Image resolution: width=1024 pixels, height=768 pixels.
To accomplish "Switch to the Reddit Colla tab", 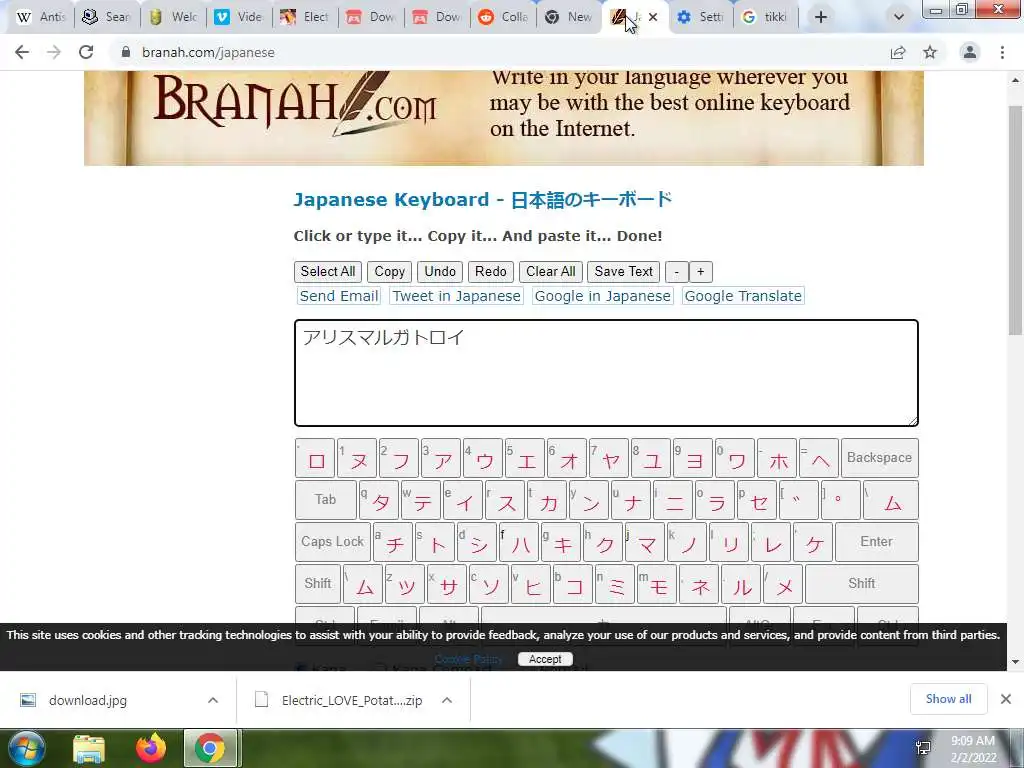I will coord(503,17).
